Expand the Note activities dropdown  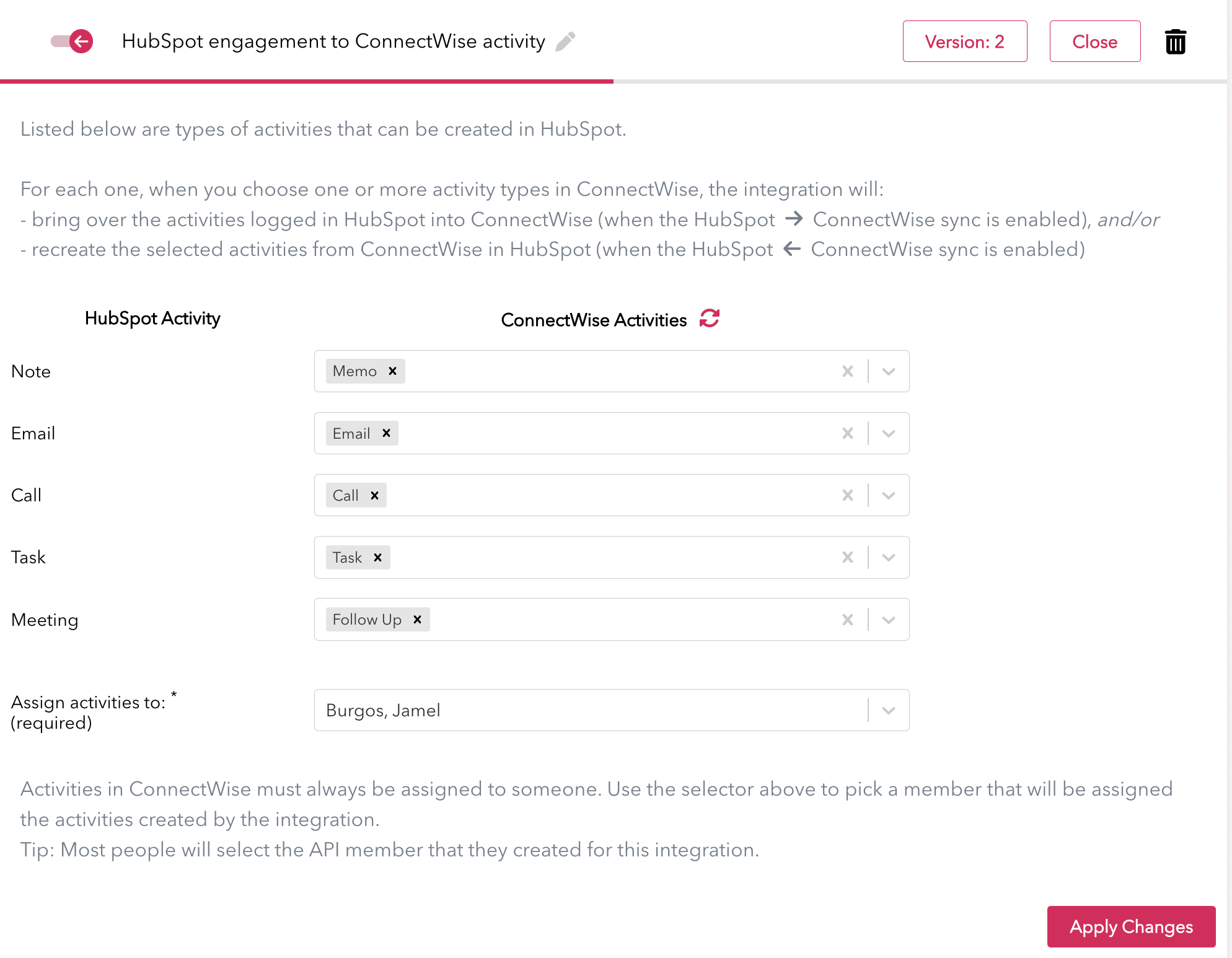[x=889, y=371]
